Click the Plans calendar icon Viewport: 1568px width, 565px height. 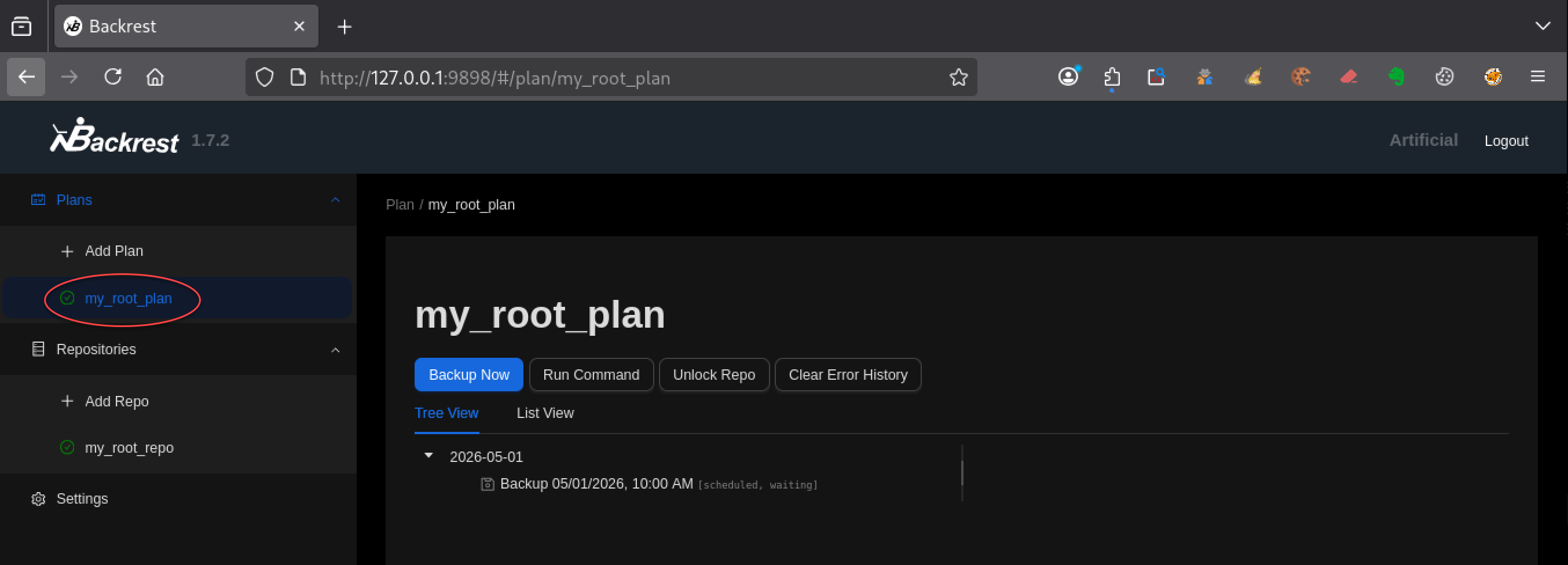(38, 200)
